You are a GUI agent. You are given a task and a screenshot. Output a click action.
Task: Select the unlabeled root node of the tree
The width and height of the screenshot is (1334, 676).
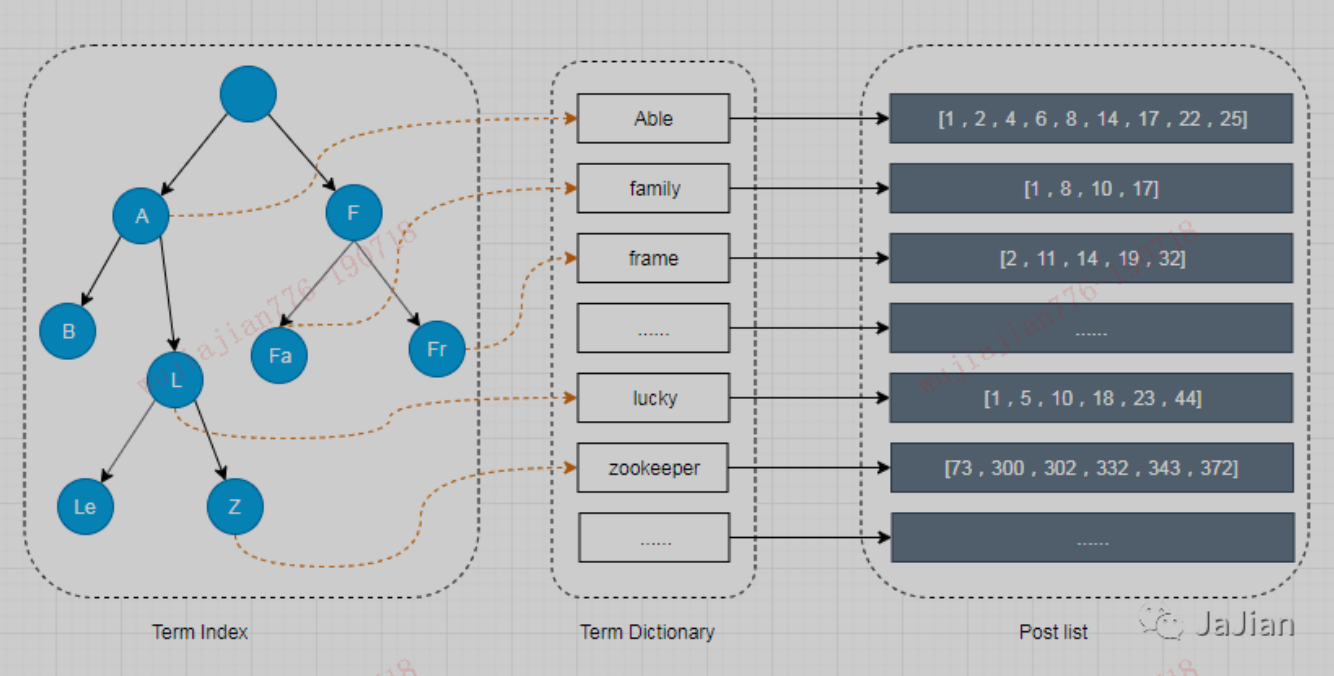[x=248, y=94]
